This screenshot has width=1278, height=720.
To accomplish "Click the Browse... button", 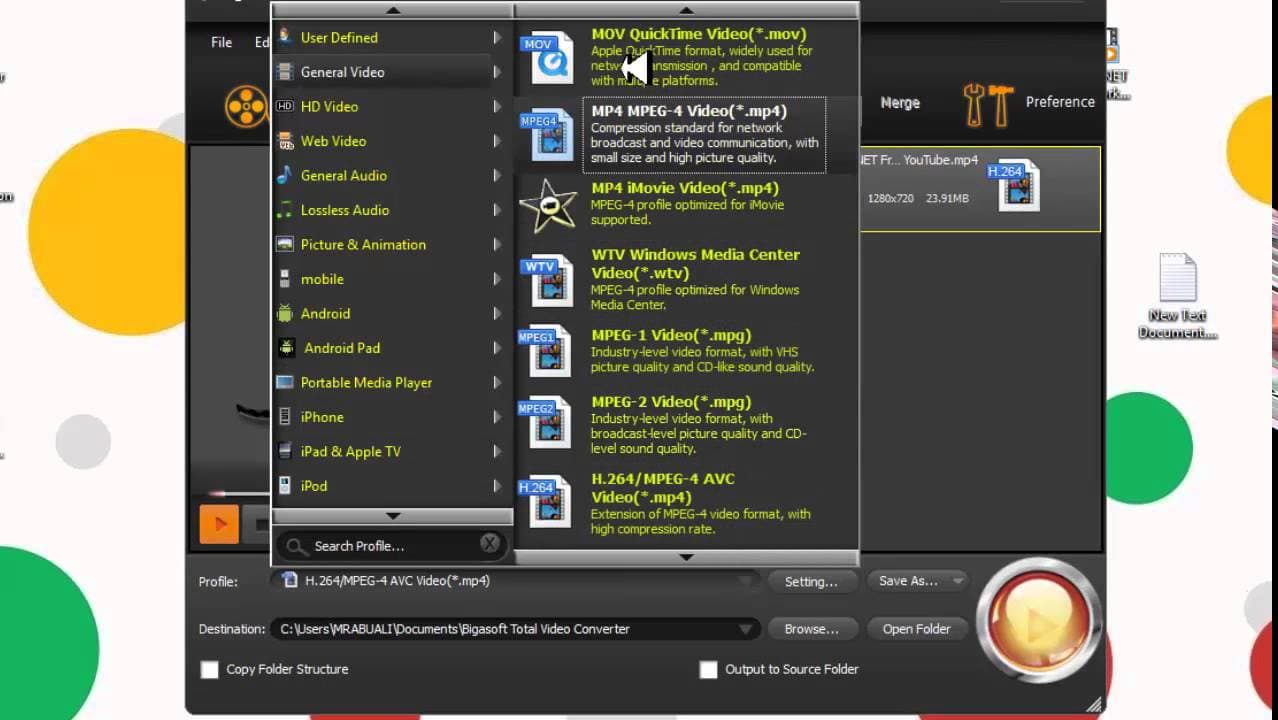I will coord(811,629).
